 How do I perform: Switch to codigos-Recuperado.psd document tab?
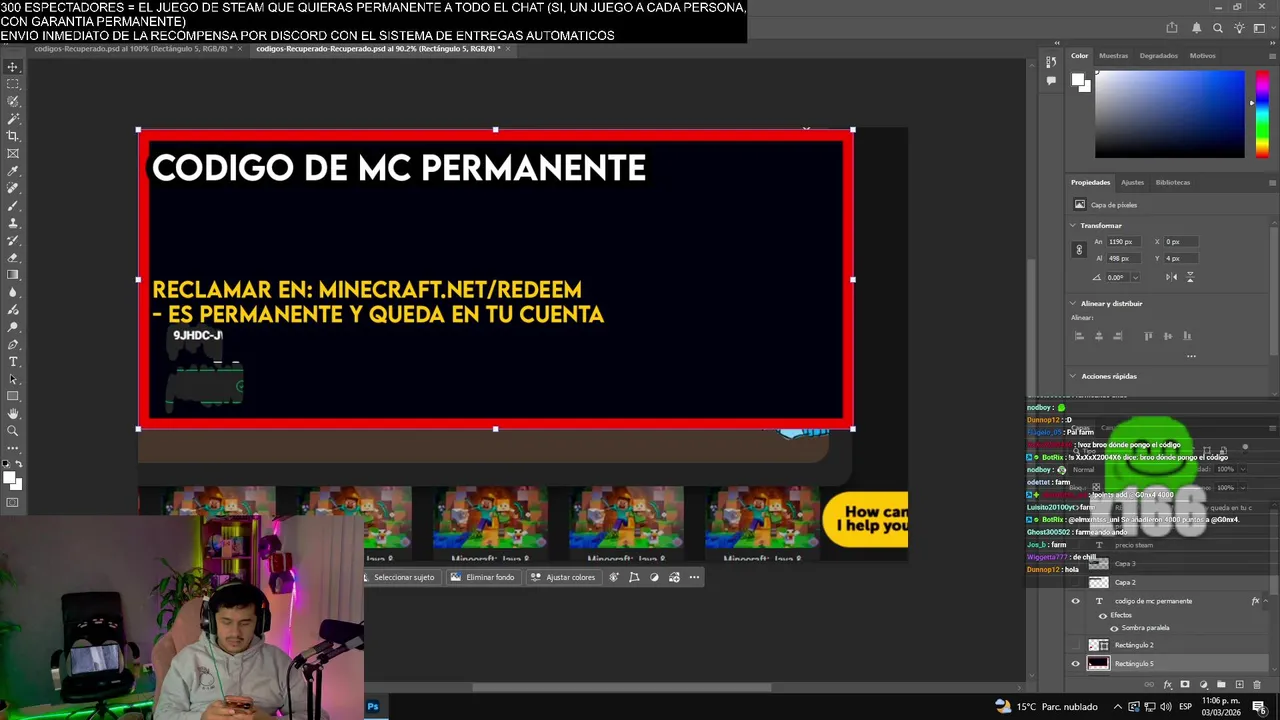[133, 48]
